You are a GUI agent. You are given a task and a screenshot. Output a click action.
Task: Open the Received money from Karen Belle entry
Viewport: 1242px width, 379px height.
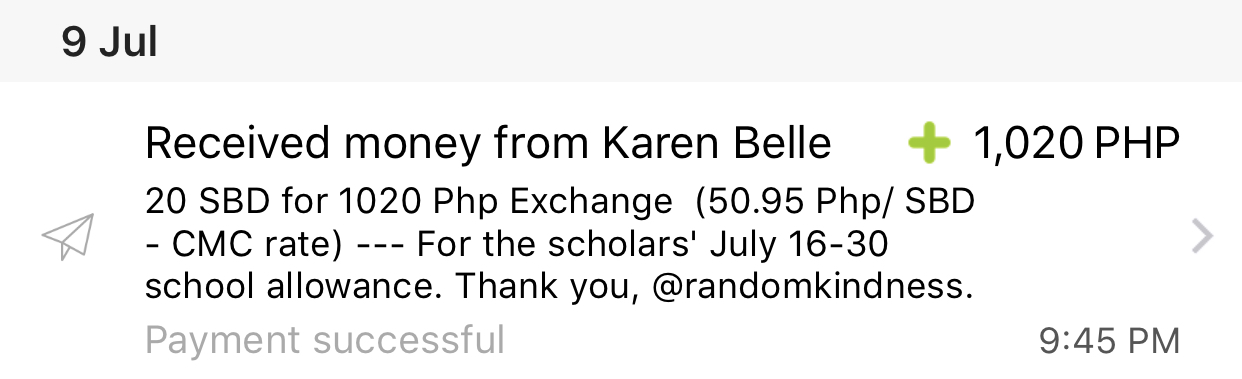pos(621,230)
